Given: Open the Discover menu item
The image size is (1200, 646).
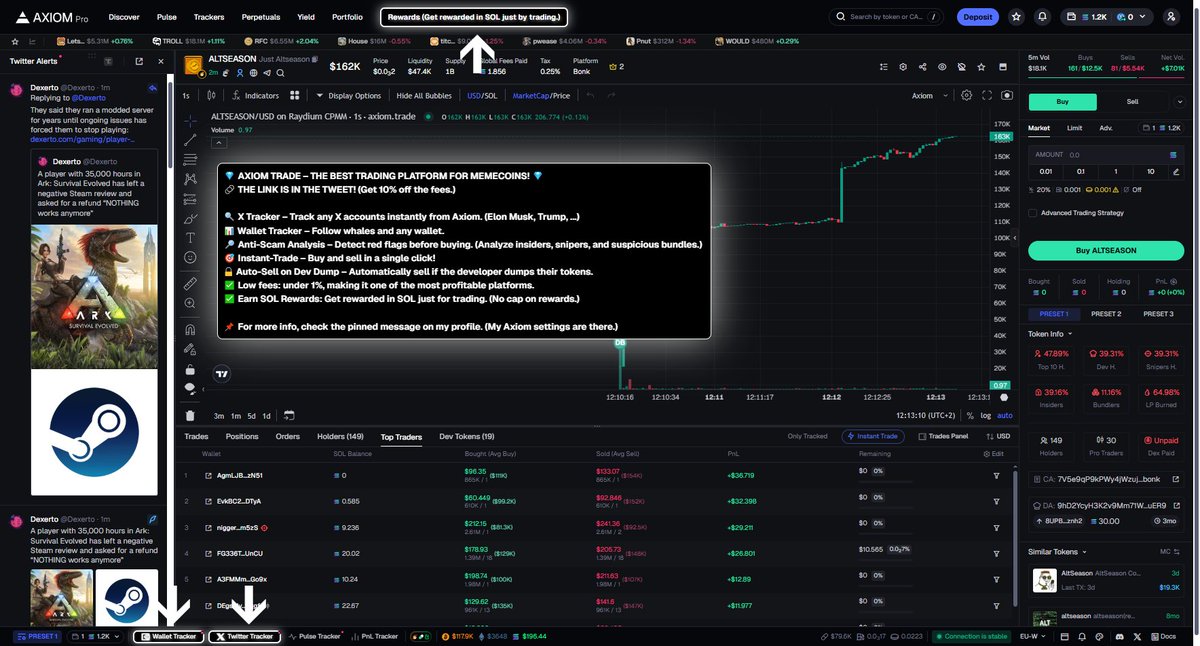Looking at the screenshot, I should pyautogui.click(x=124, y=17).
